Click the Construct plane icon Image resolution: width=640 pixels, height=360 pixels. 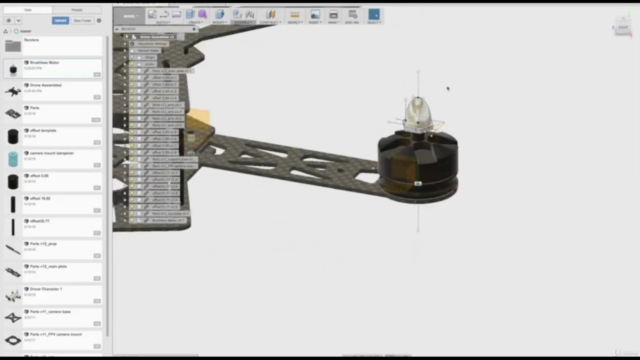click(270, 14)
